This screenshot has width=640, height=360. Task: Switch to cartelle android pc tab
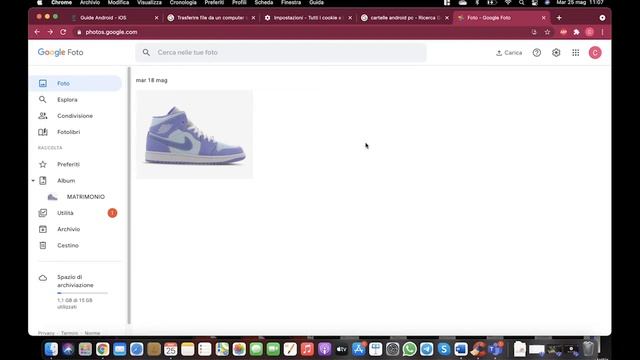(404, 18)
